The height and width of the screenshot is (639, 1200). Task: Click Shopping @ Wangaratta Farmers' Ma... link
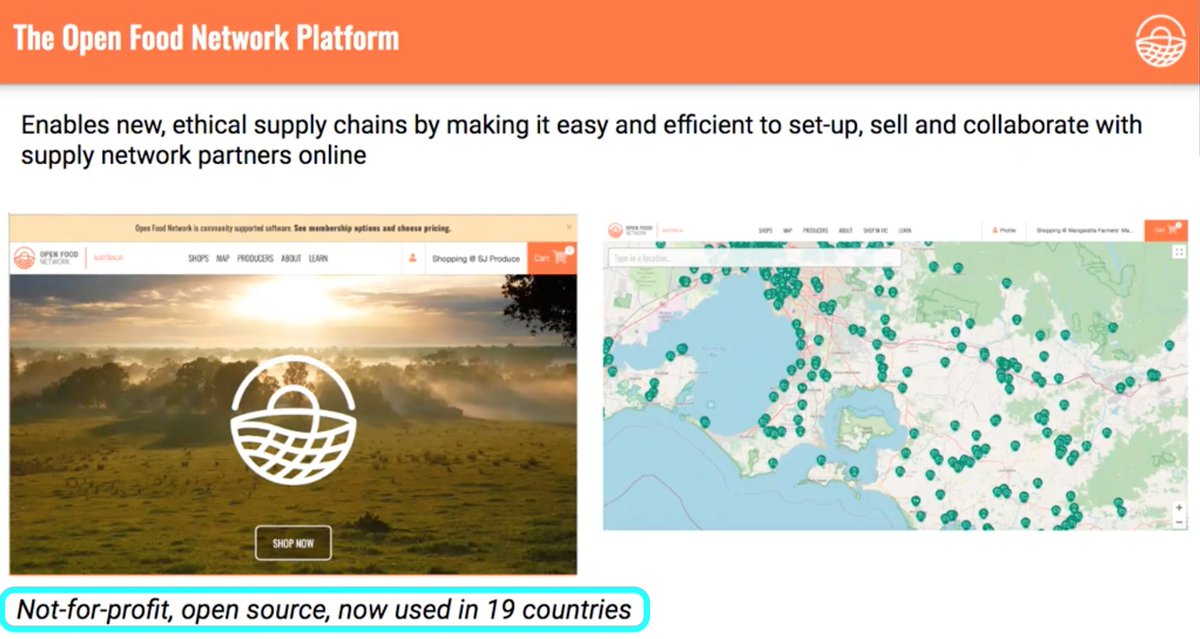pos(1085,230)
